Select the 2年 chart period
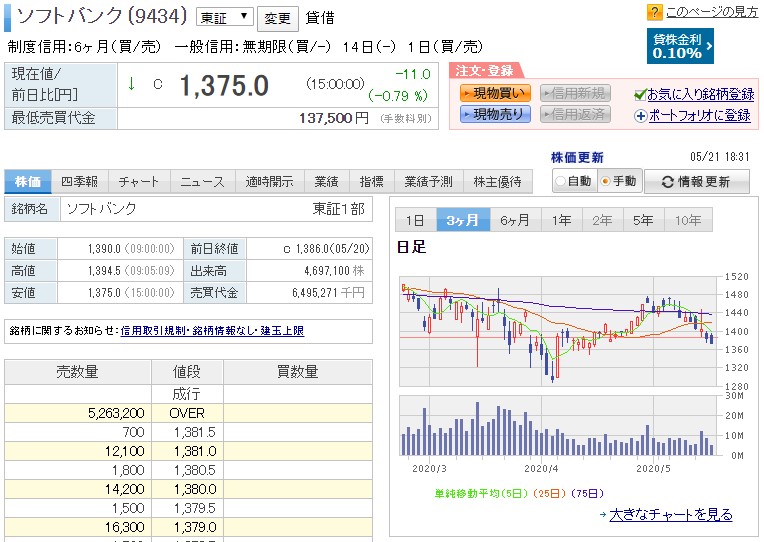This screenshot has width=764, height=542. [602, 220]
